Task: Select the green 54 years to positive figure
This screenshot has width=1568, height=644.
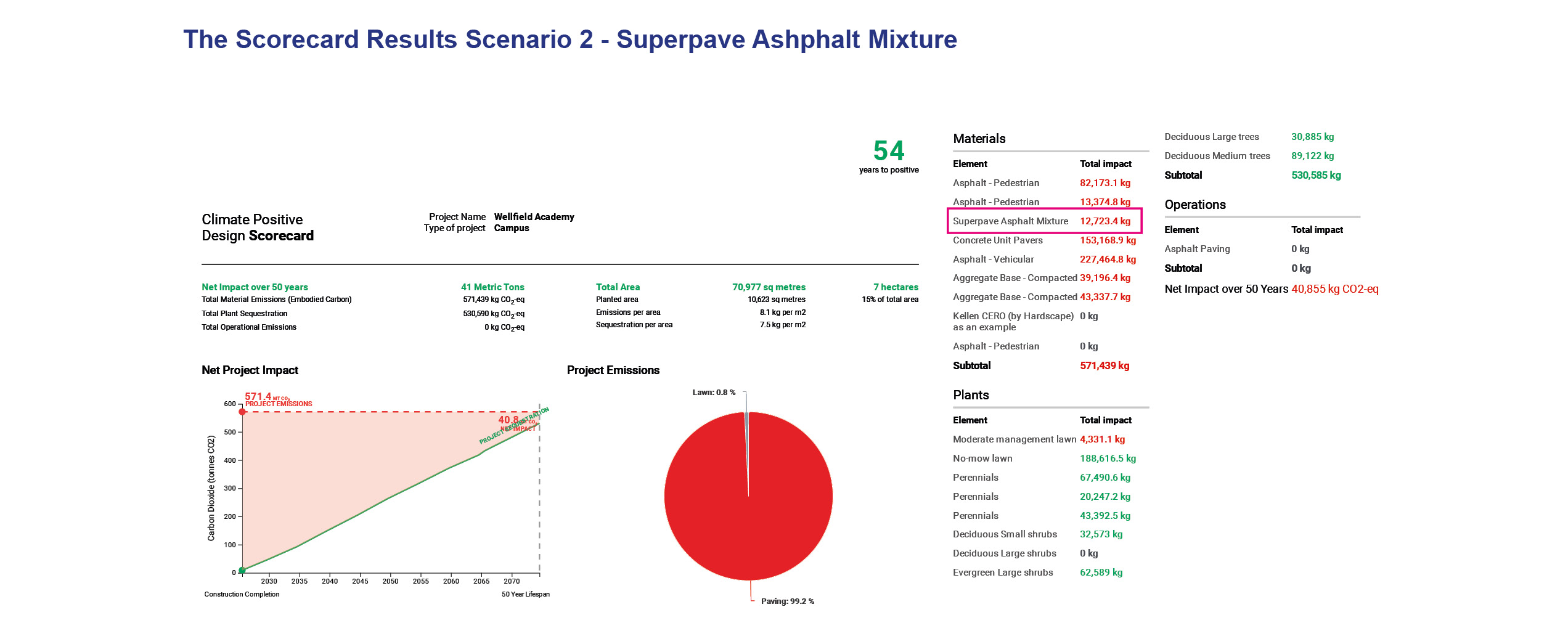Action: tap(888, 151)
